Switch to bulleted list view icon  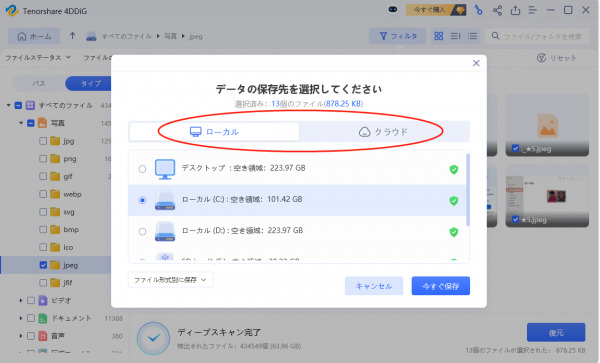click(473, 36)
